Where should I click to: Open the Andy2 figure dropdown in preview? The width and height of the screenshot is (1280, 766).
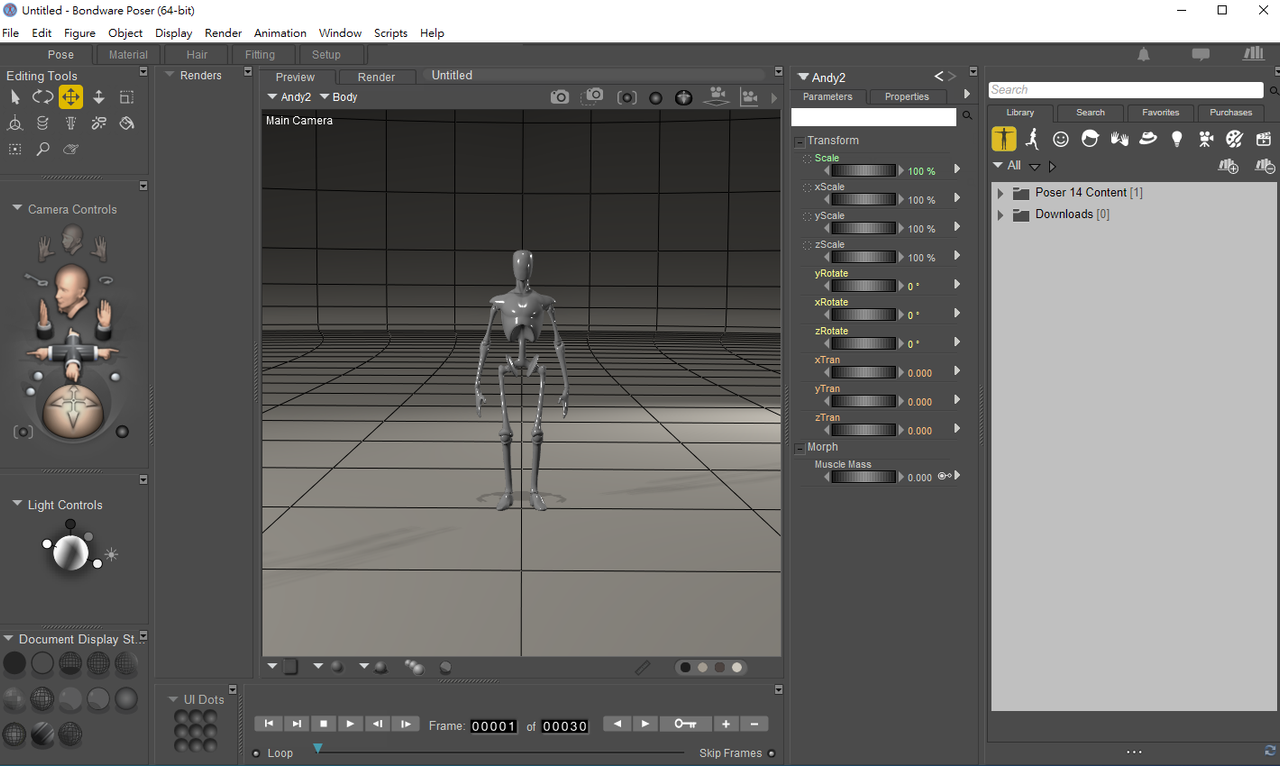(290, 97)
